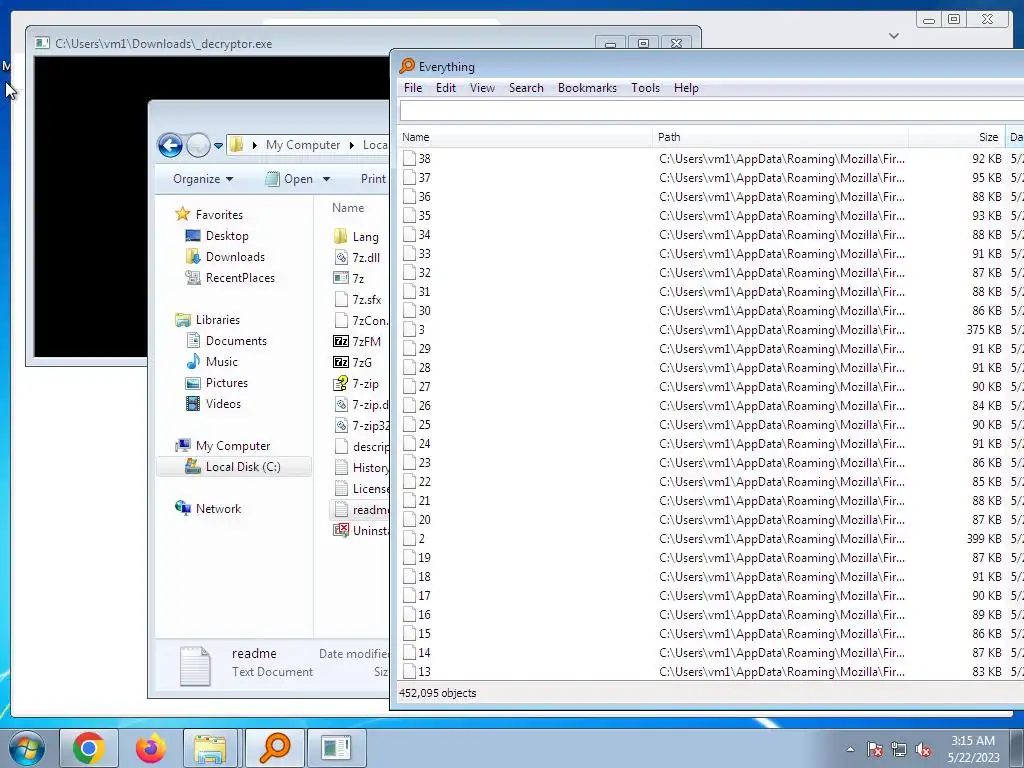Select the History text file icon
The width and height of the screenshot is (1024, 768).
tap(340, 467)
